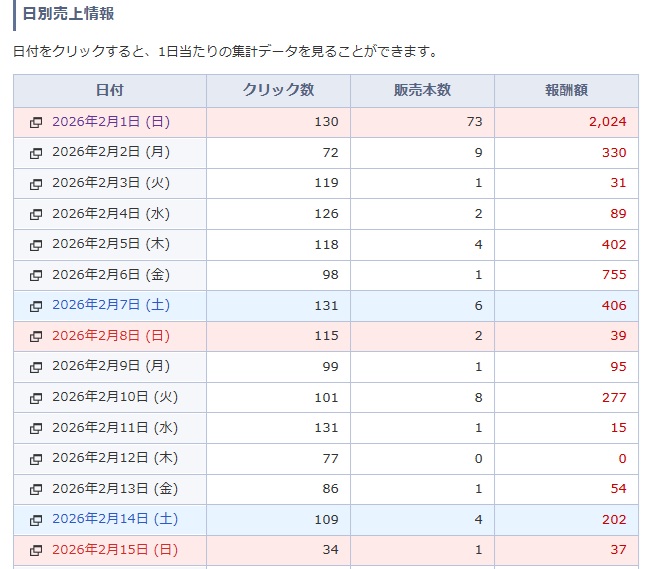Click the 報酬額 column header
Screen dimensions: 655x569
click(x=566, y=90)
